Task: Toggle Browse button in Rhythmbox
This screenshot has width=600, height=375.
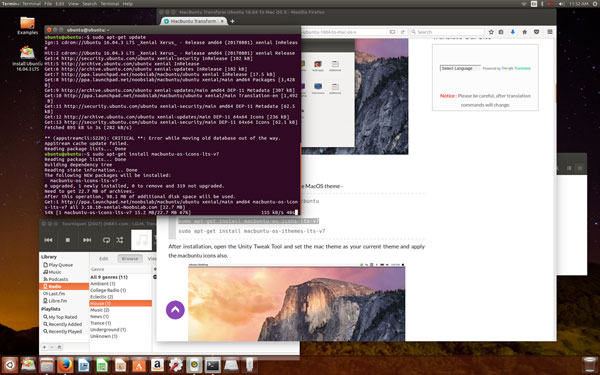Action: [130, 259]
